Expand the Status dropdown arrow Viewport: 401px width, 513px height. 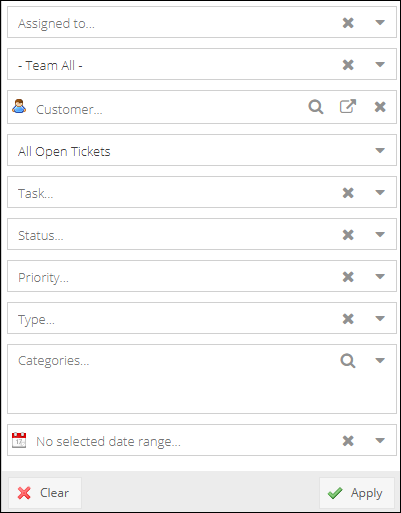pos(380,235)
